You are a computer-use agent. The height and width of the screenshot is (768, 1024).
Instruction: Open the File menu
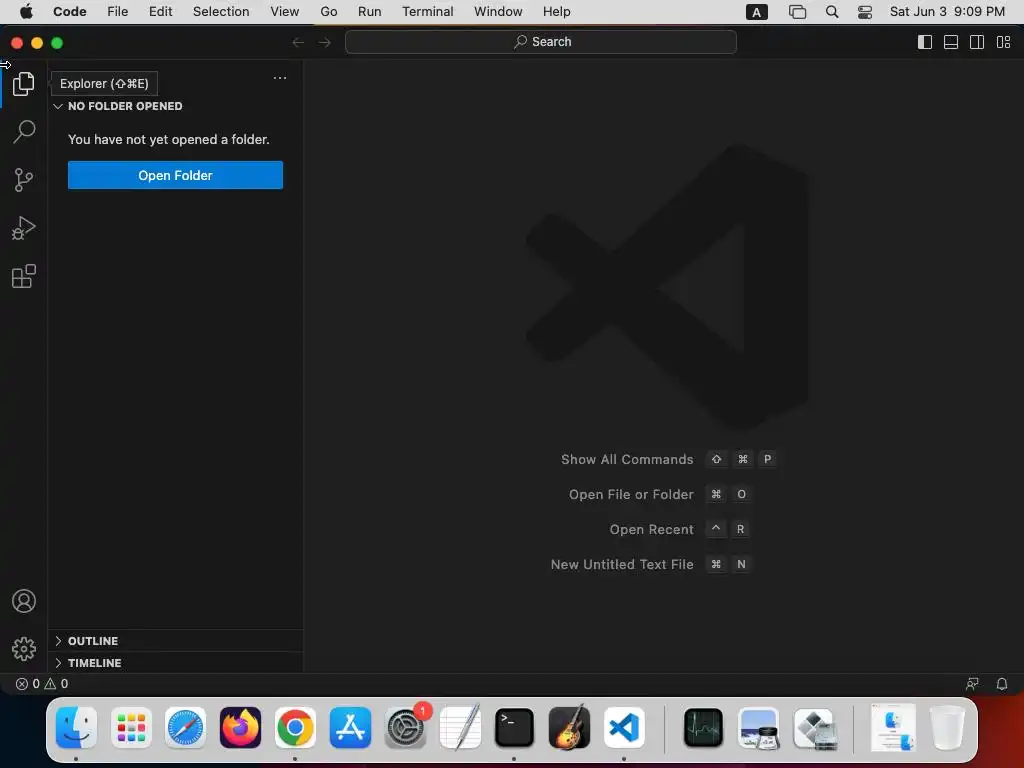coord(118,12)
